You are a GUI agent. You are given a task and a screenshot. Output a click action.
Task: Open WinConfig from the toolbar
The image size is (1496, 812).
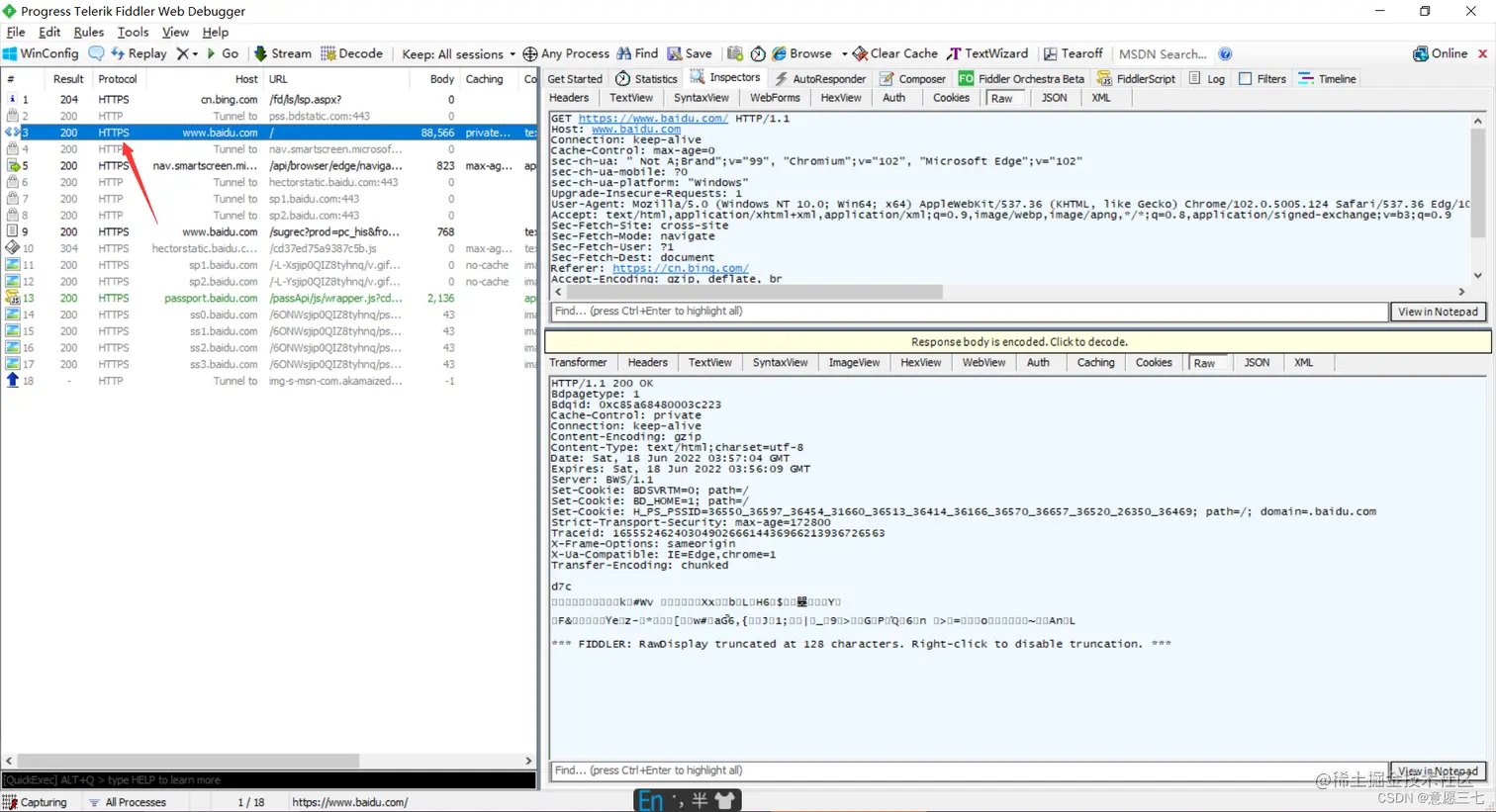(x=41, y=53)
